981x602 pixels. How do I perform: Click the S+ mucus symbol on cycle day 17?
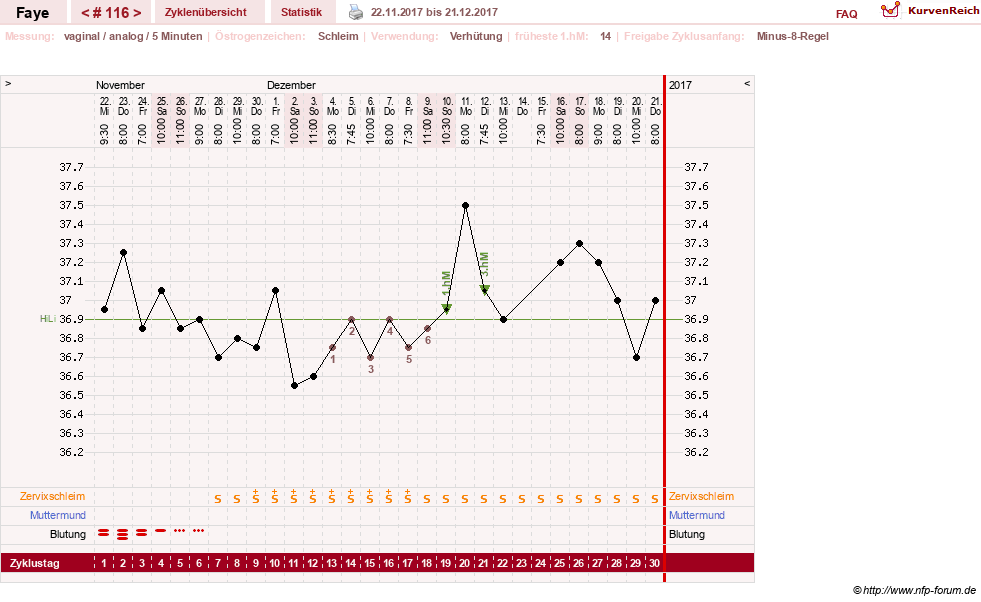(x=408, y=497)
